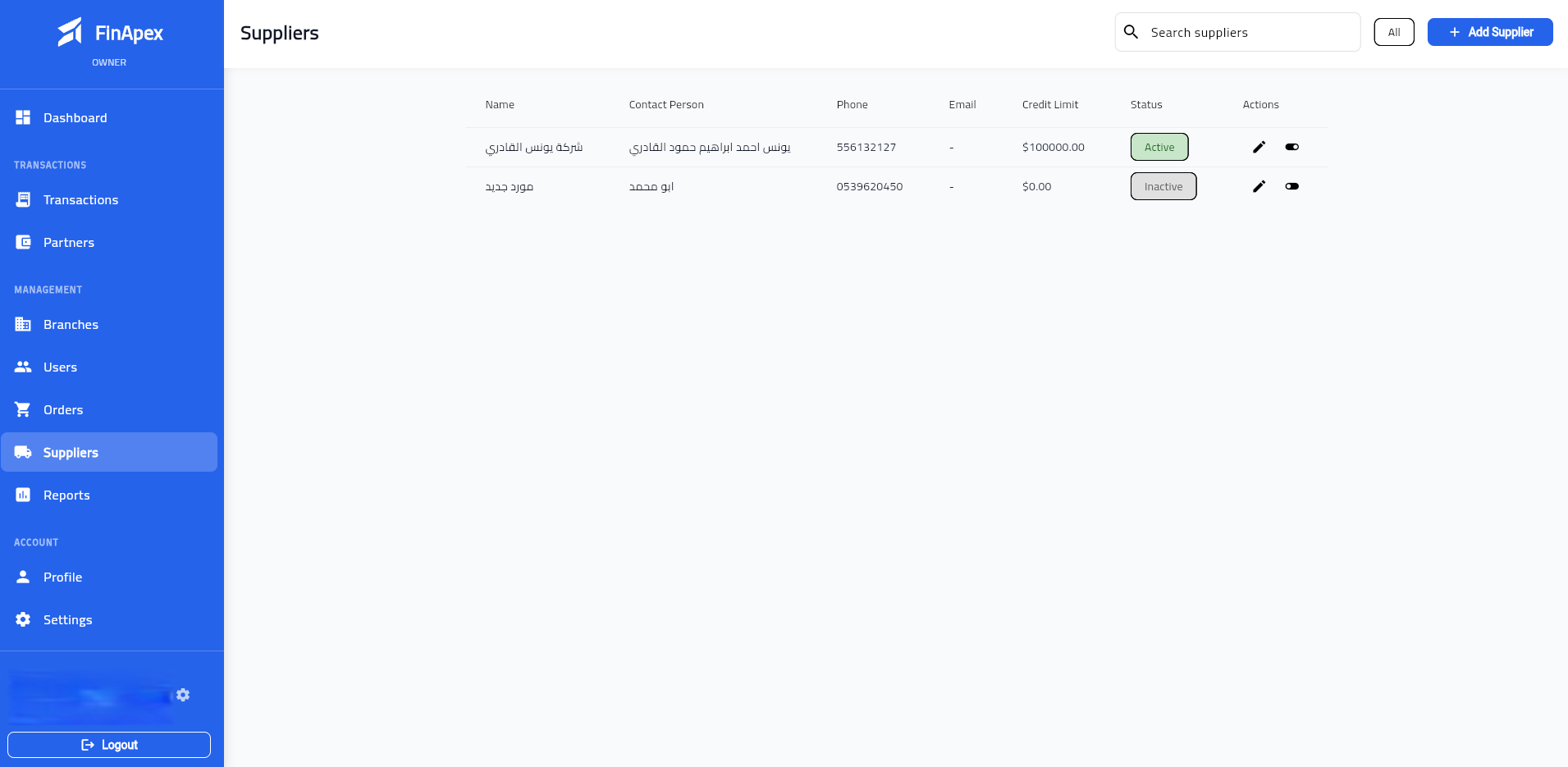The width and height of the screenshot is (1568, 767).
Task: Go to Partners page
Action: point(109,243)
